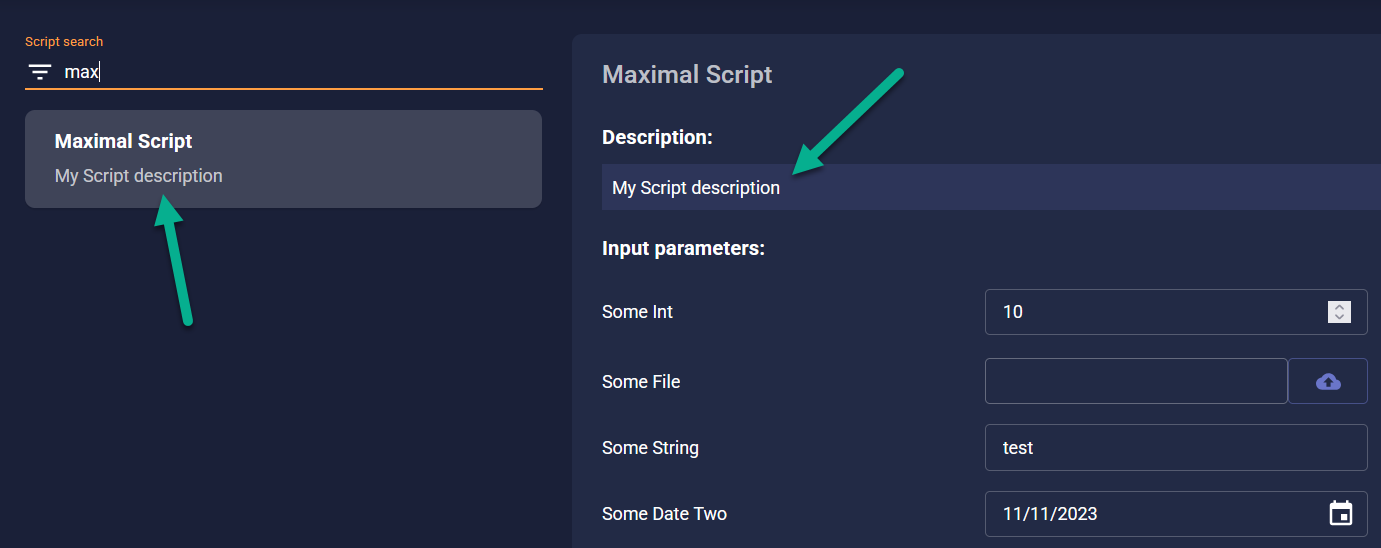Viewport: 1381px width, 548px height.
Task: Click the description box text
Action: pyautogui.click(x=696, y=188)
